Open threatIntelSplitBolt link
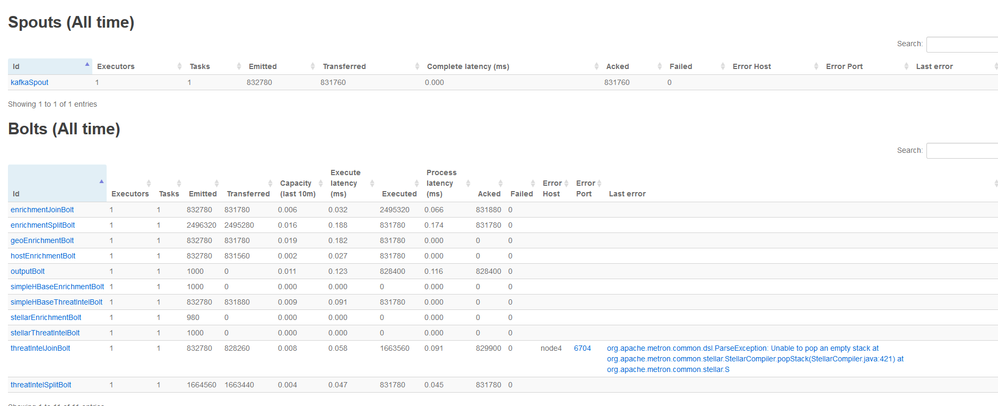Image resolution: width=998 pixels, height=406 pixels. (x=41, y=385)
